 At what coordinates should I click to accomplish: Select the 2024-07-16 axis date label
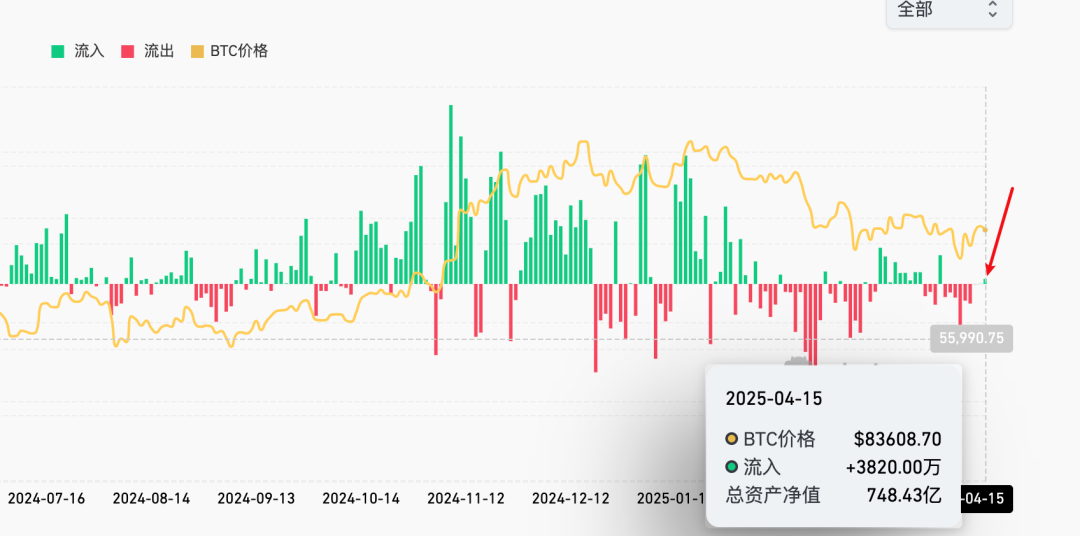46,498
